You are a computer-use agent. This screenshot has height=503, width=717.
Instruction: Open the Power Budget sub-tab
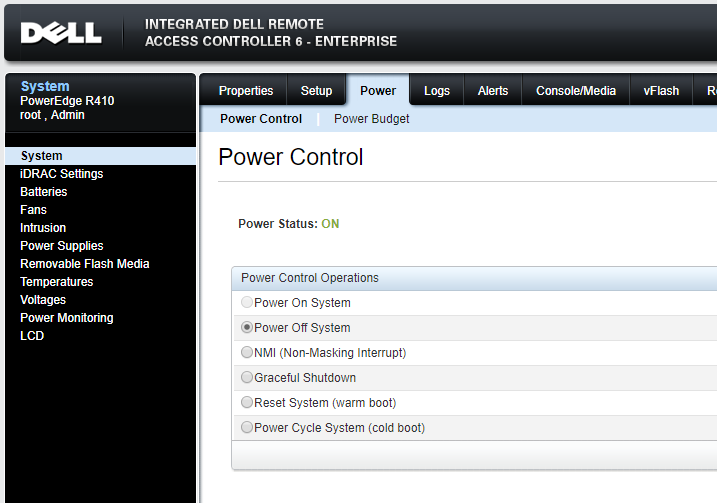[x=371, y=119]
